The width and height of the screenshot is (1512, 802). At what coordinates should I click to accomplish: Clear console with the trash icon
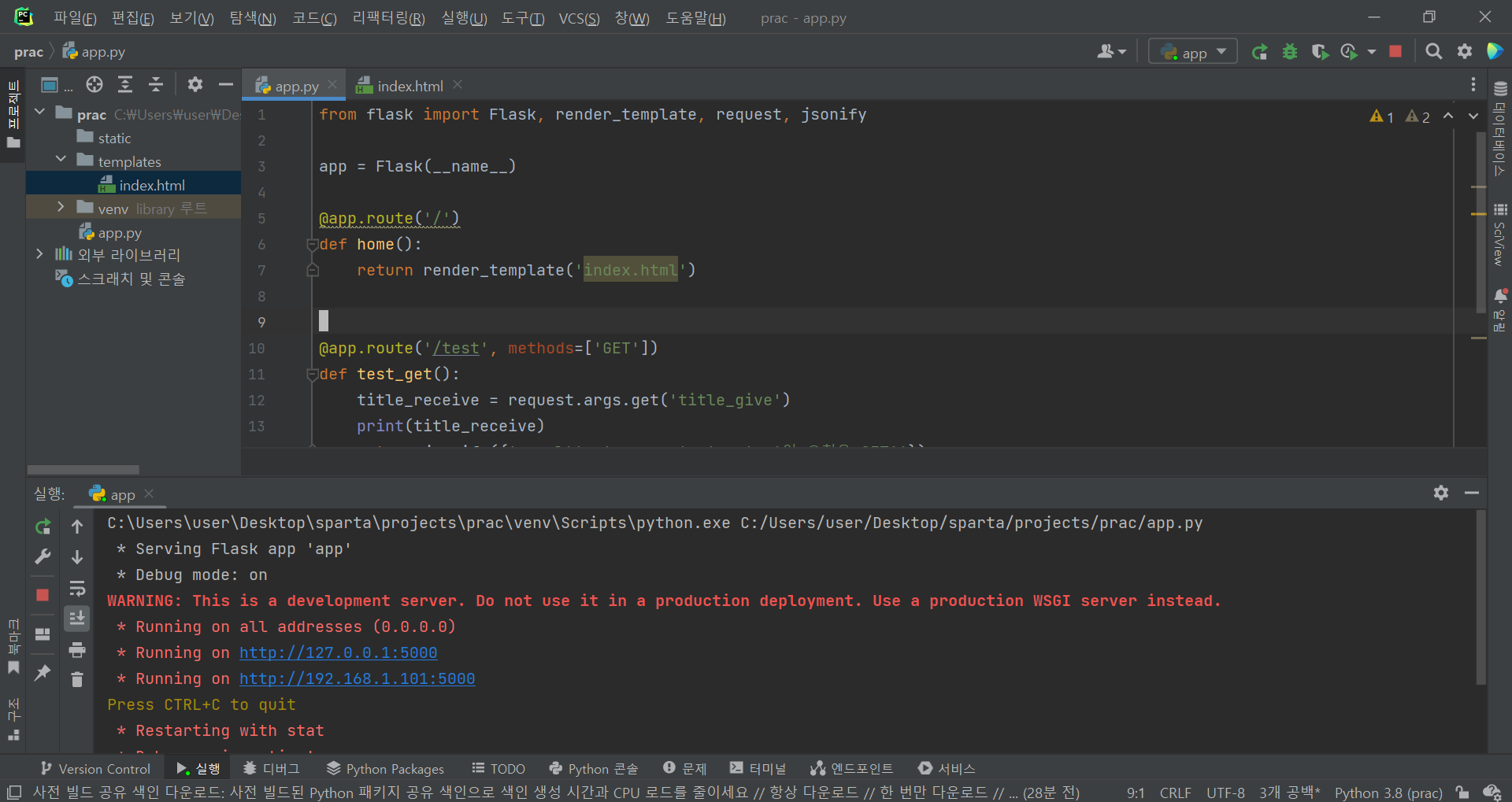pyautogui.click(x=77, y=679)
